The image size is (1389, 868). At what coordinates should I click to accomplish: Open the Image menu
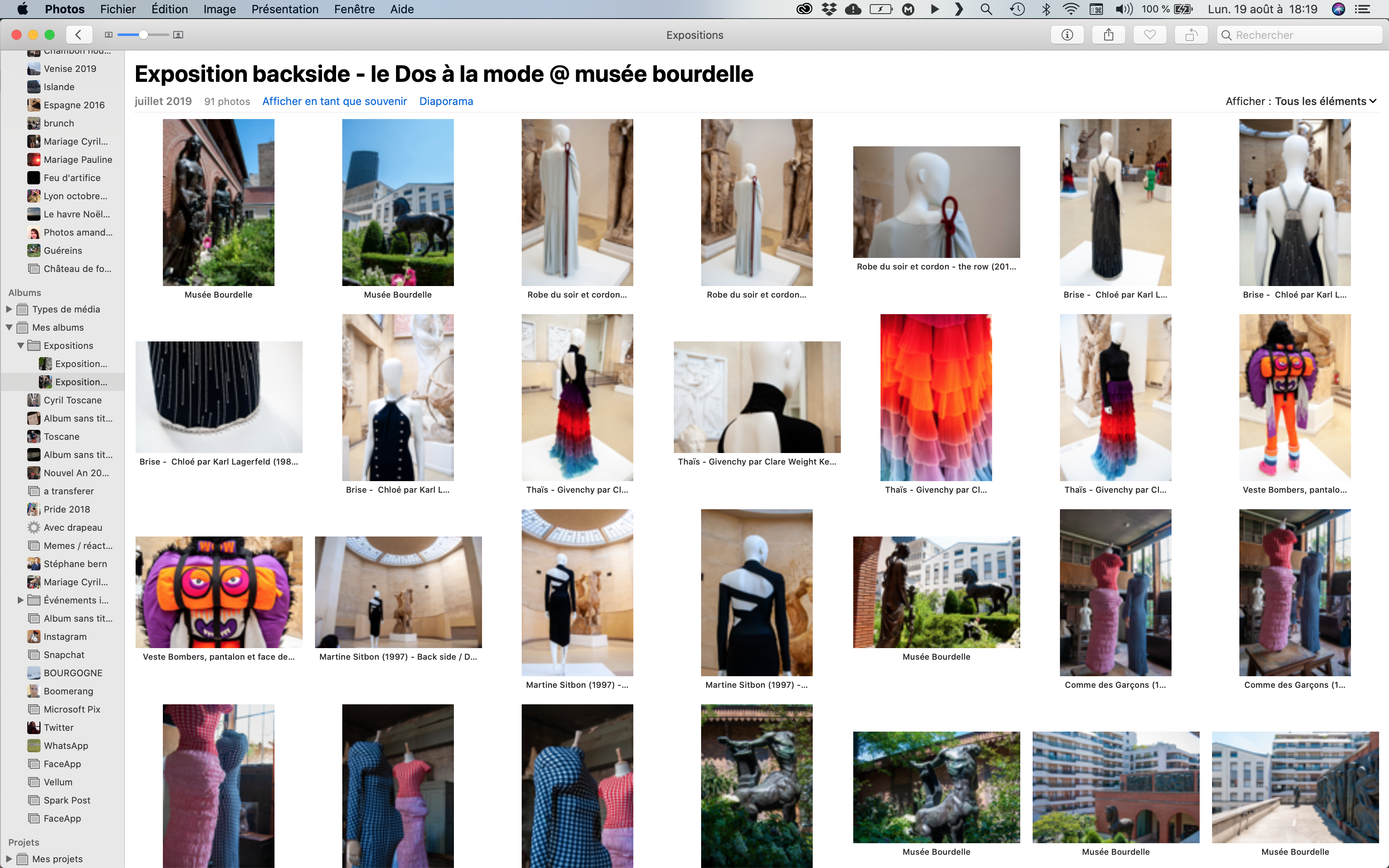click(219, 9)
